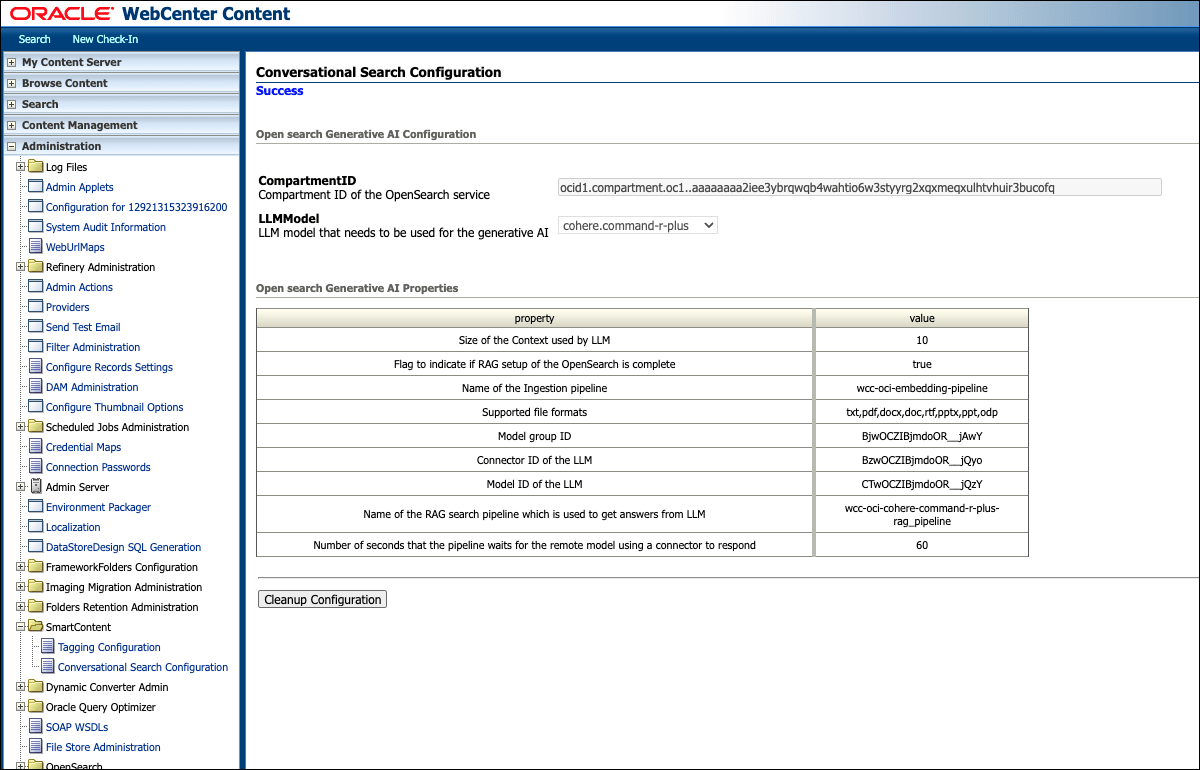Expand the My Content Server tray
The image size is (1200, 770).
(x=11, y=62)
